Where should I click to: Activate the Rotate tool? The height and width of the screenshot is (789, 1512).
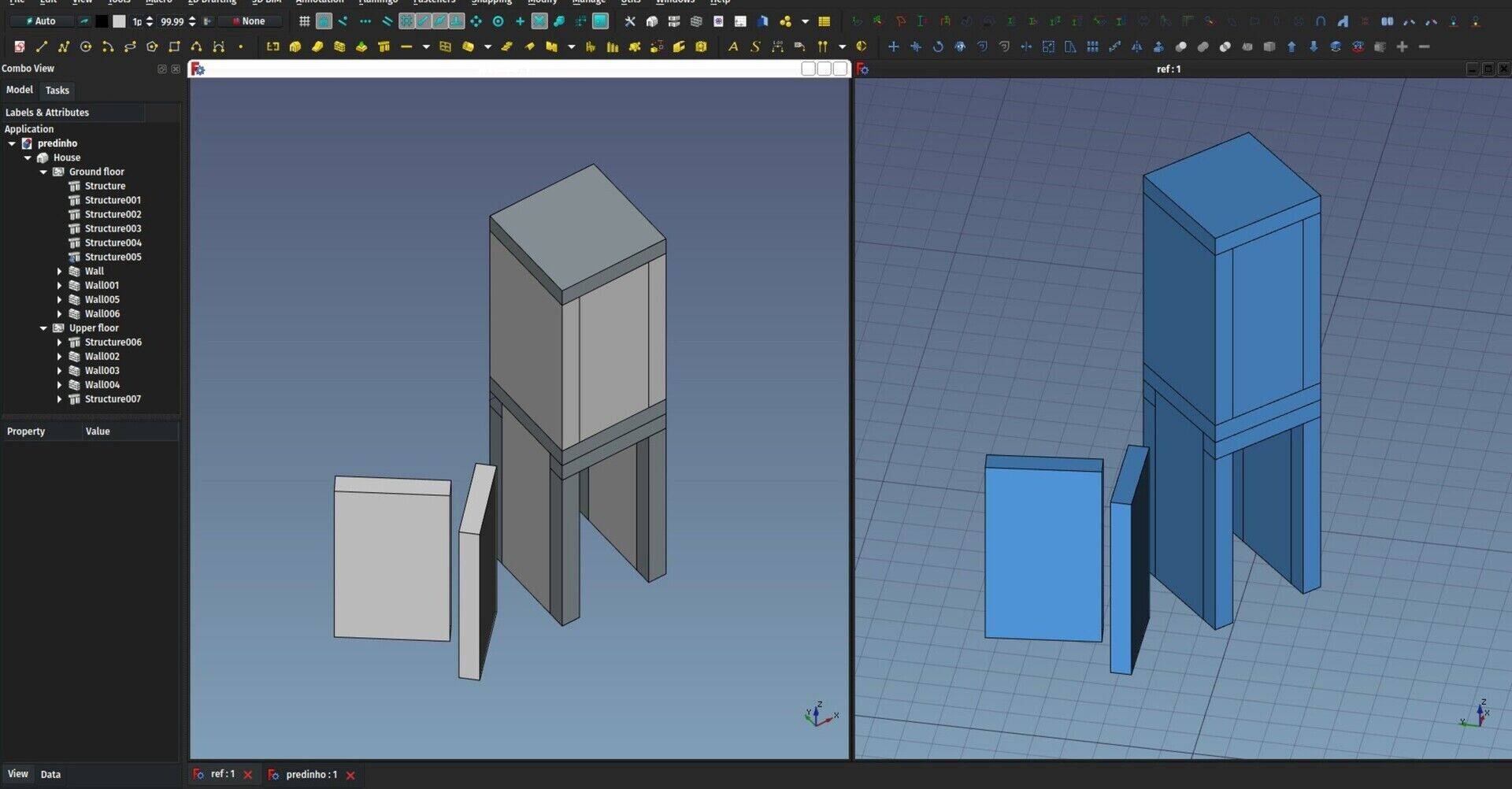click(x=938, y=47)
